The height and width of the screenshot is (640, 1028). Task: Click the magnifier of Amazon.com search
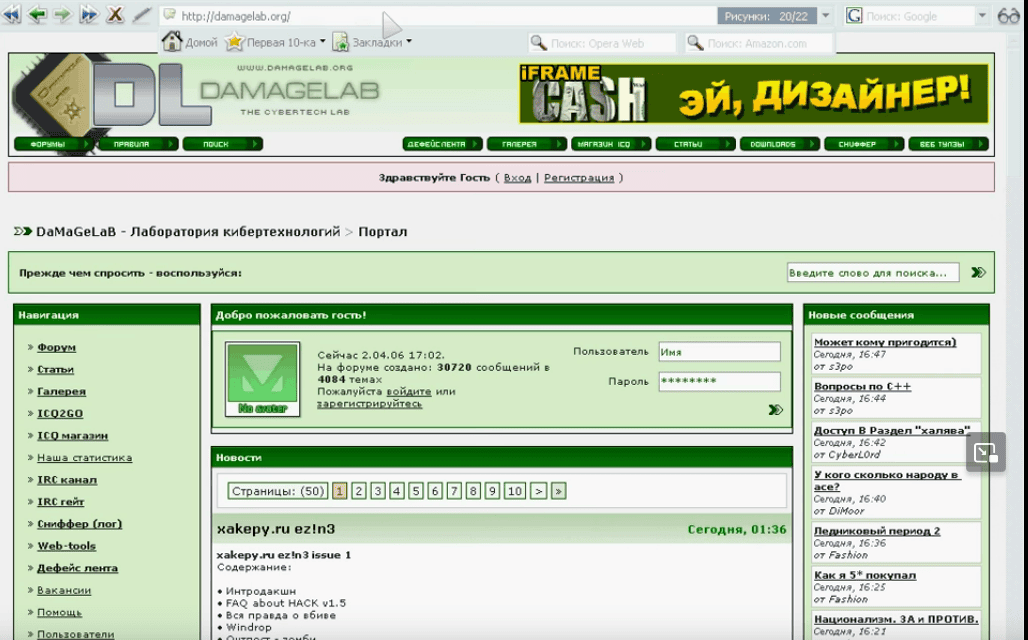[695, 43]
